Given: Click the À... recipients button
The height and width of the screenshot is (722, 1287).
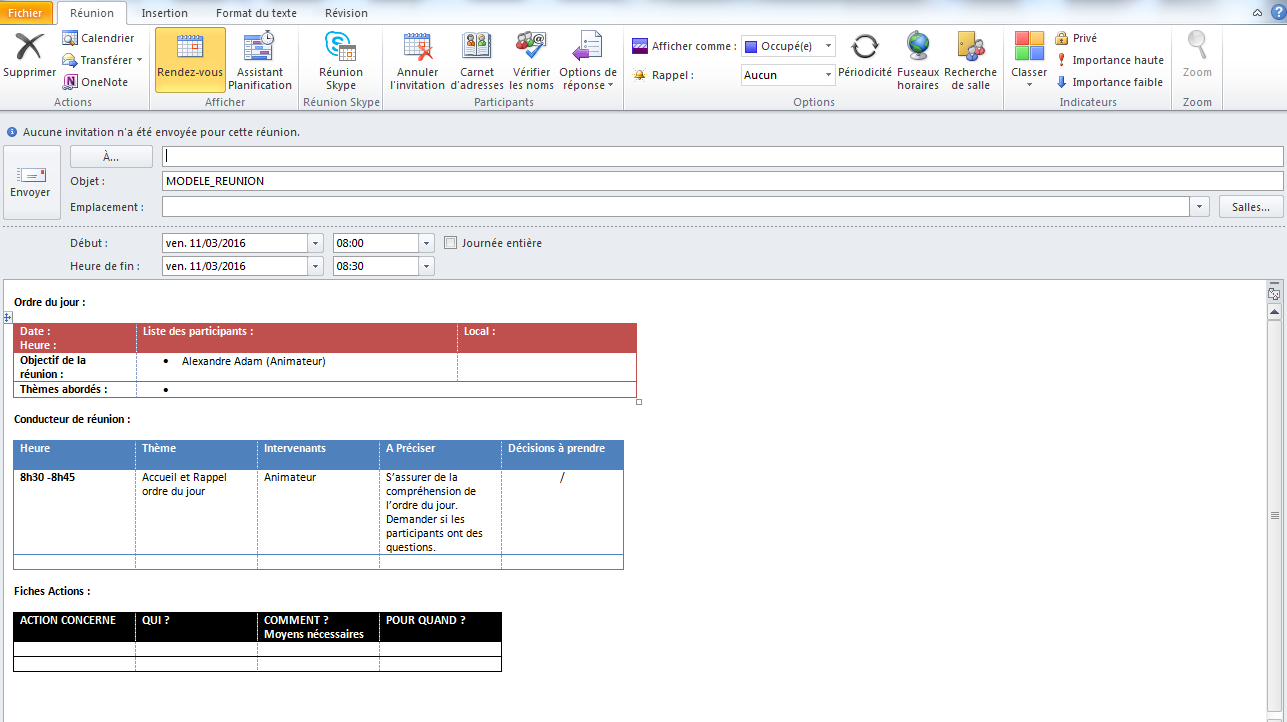Looking at the screenshot, I should click(111, 156).
